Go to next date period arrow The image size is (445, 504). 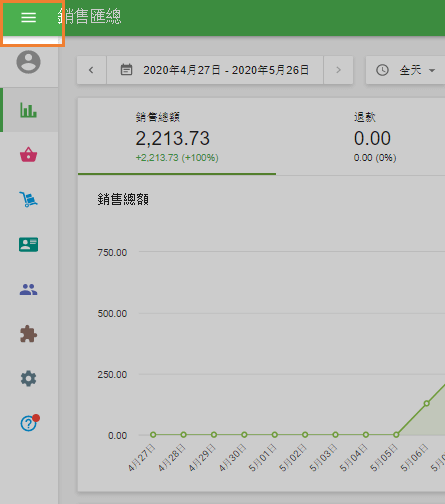pos(338,70)
